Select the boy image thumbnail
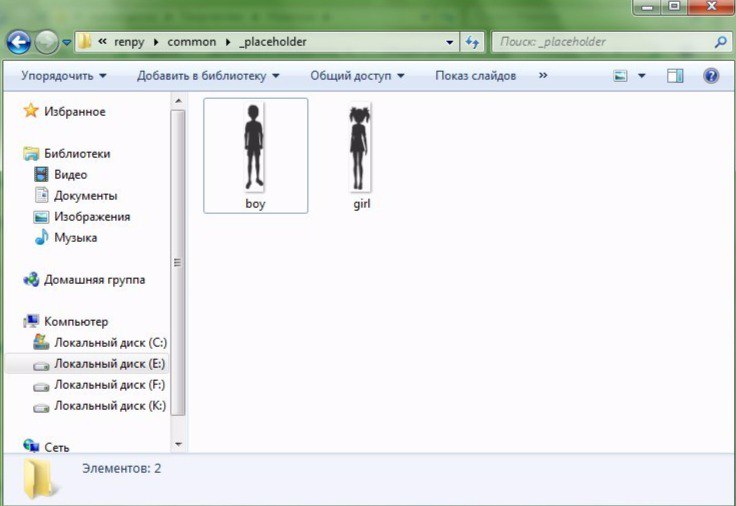This screenshot has height=506, width=736. (x=254, y=147)
